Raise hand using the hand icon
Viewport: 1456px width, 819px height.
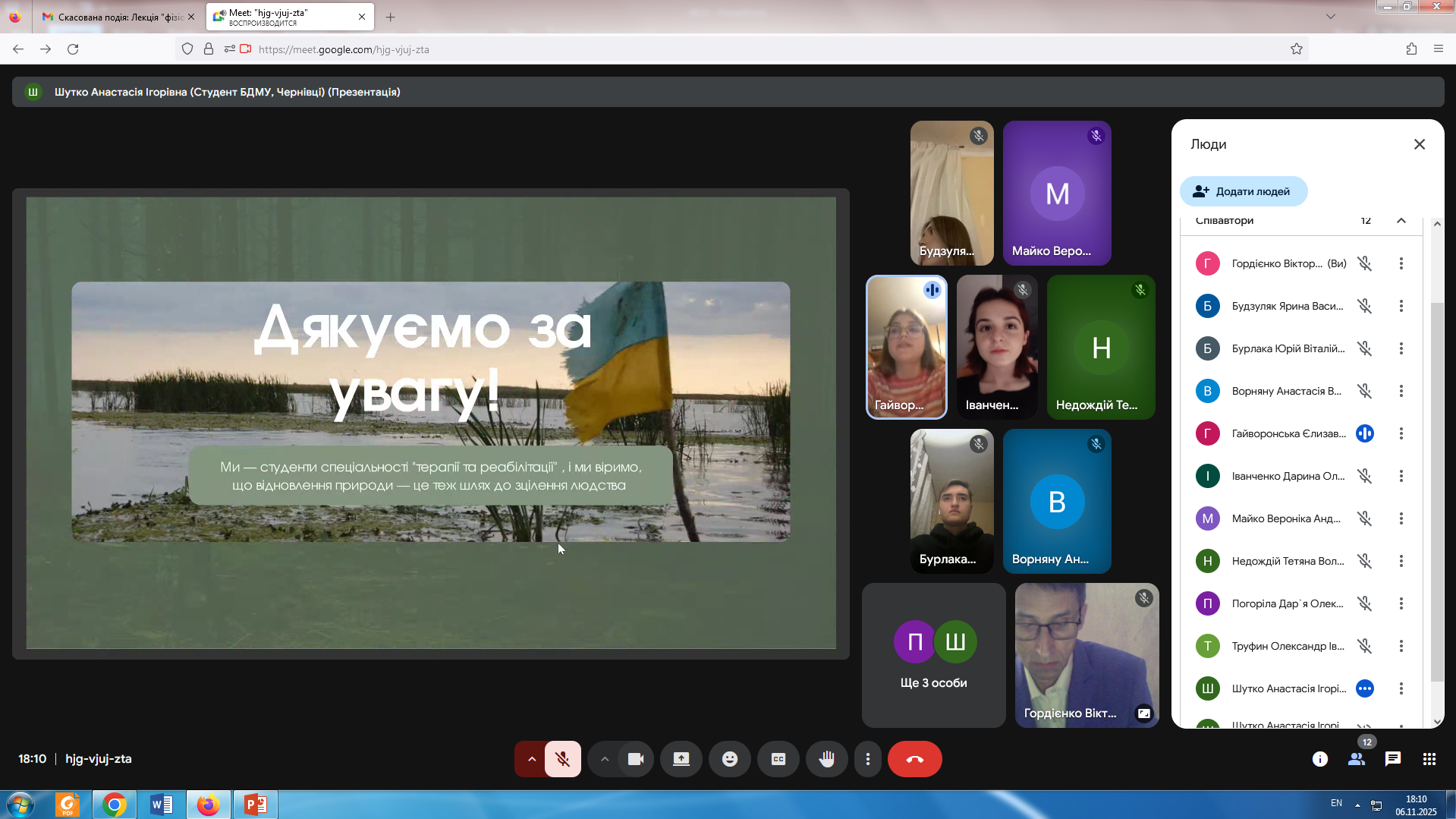point(826,759)
